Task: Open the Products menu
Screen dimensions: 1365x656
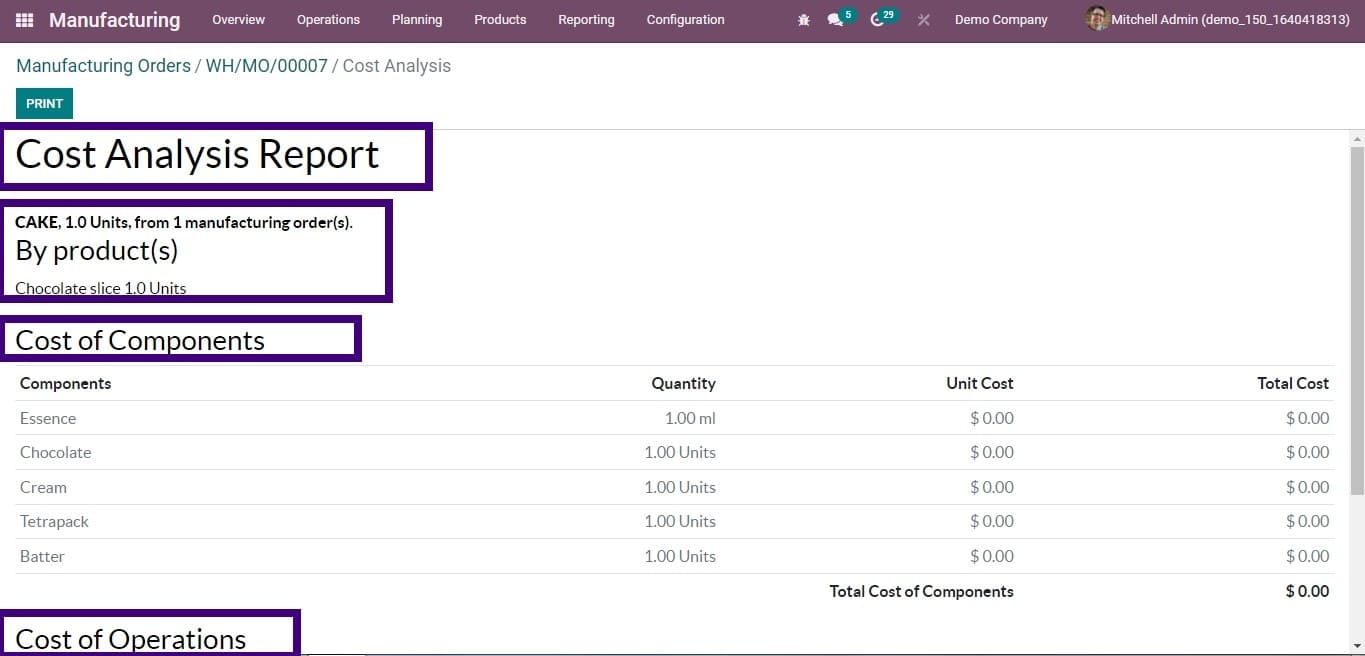Action: point(500,20)
